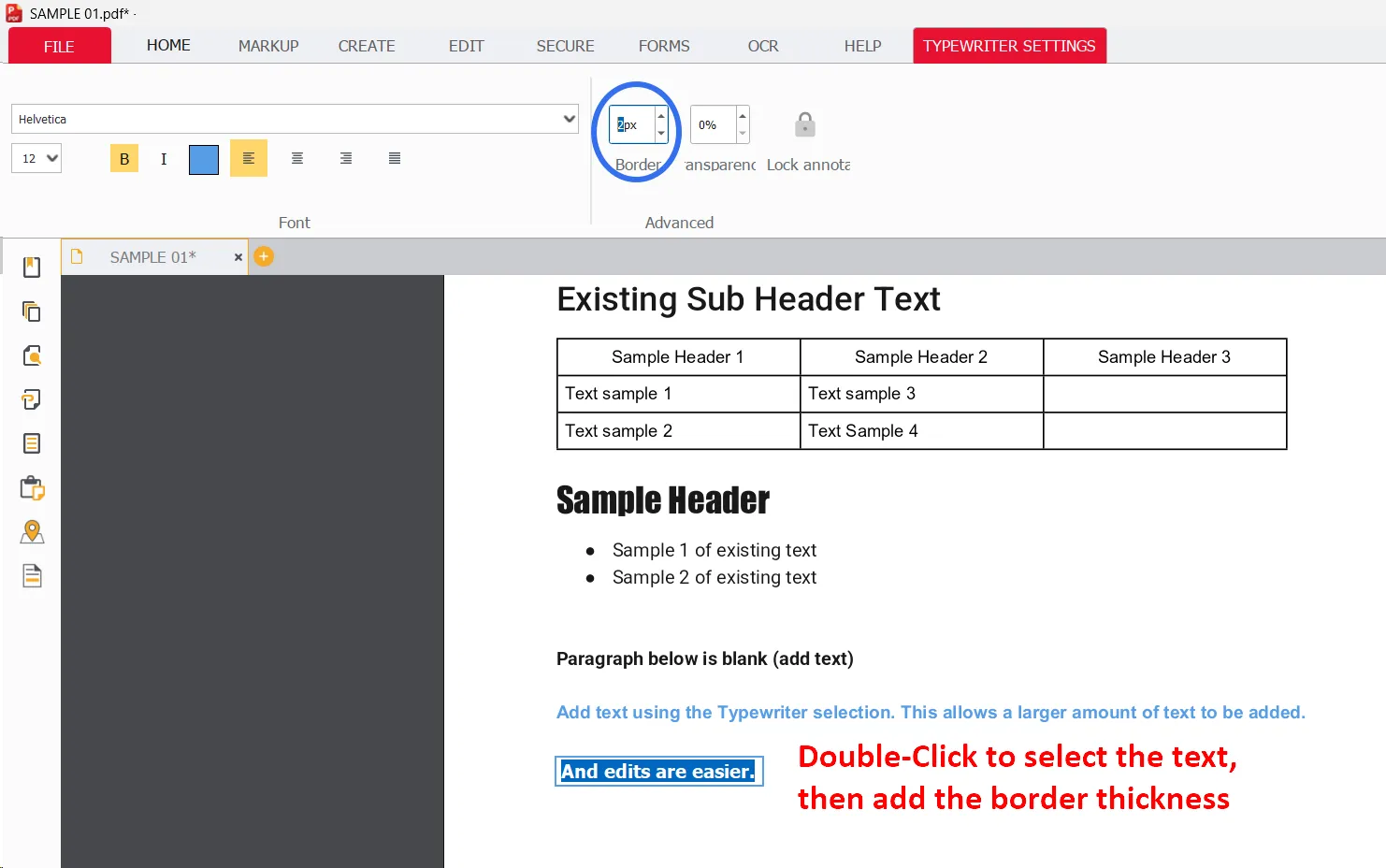Align text center
Image resolution: width=1386 pixels, height=868 pixels.
click(297, 158)
